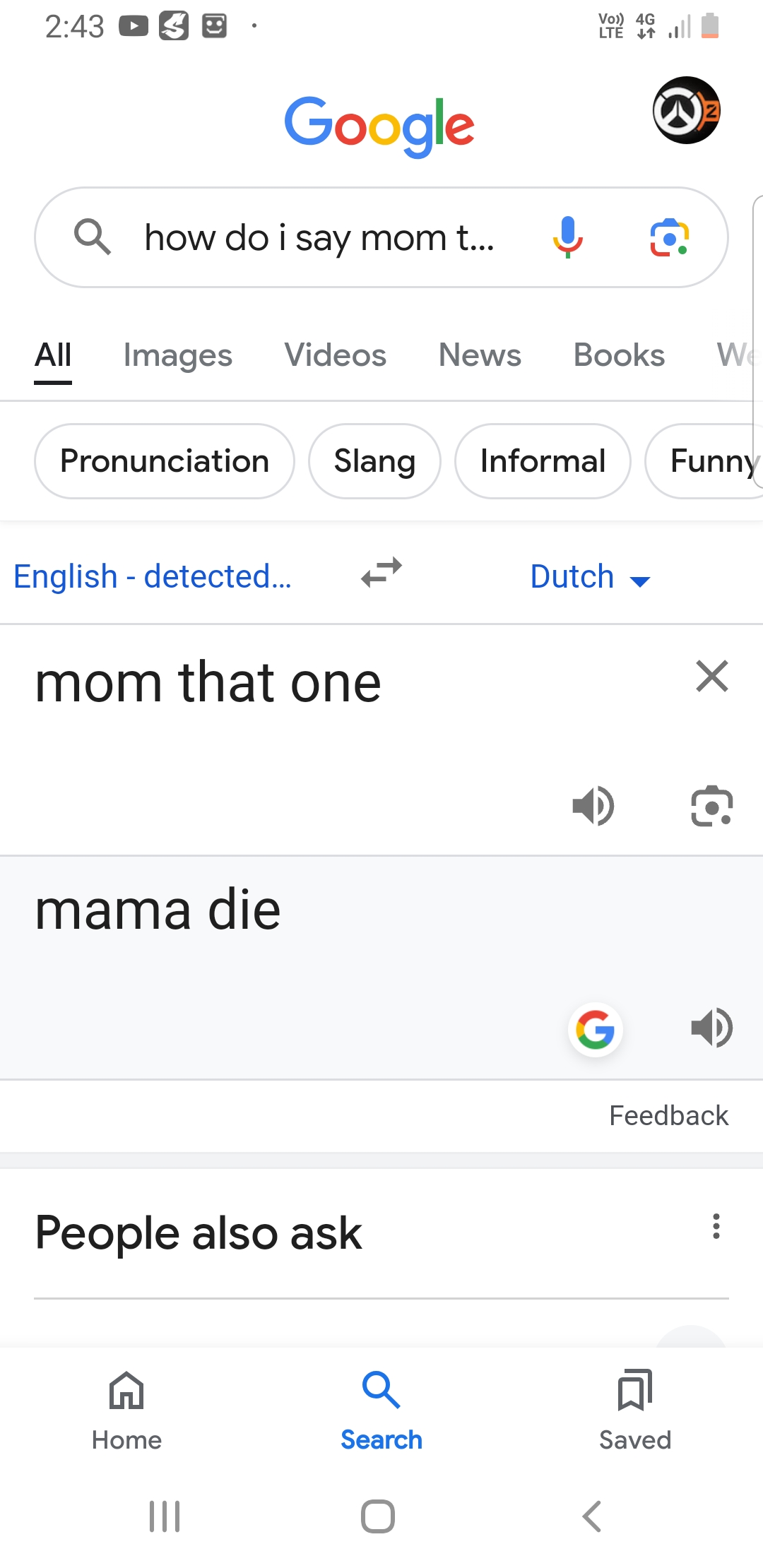Open the profile avatar at top right
This screenshot has width=763, height=1568.
[686, 110]
